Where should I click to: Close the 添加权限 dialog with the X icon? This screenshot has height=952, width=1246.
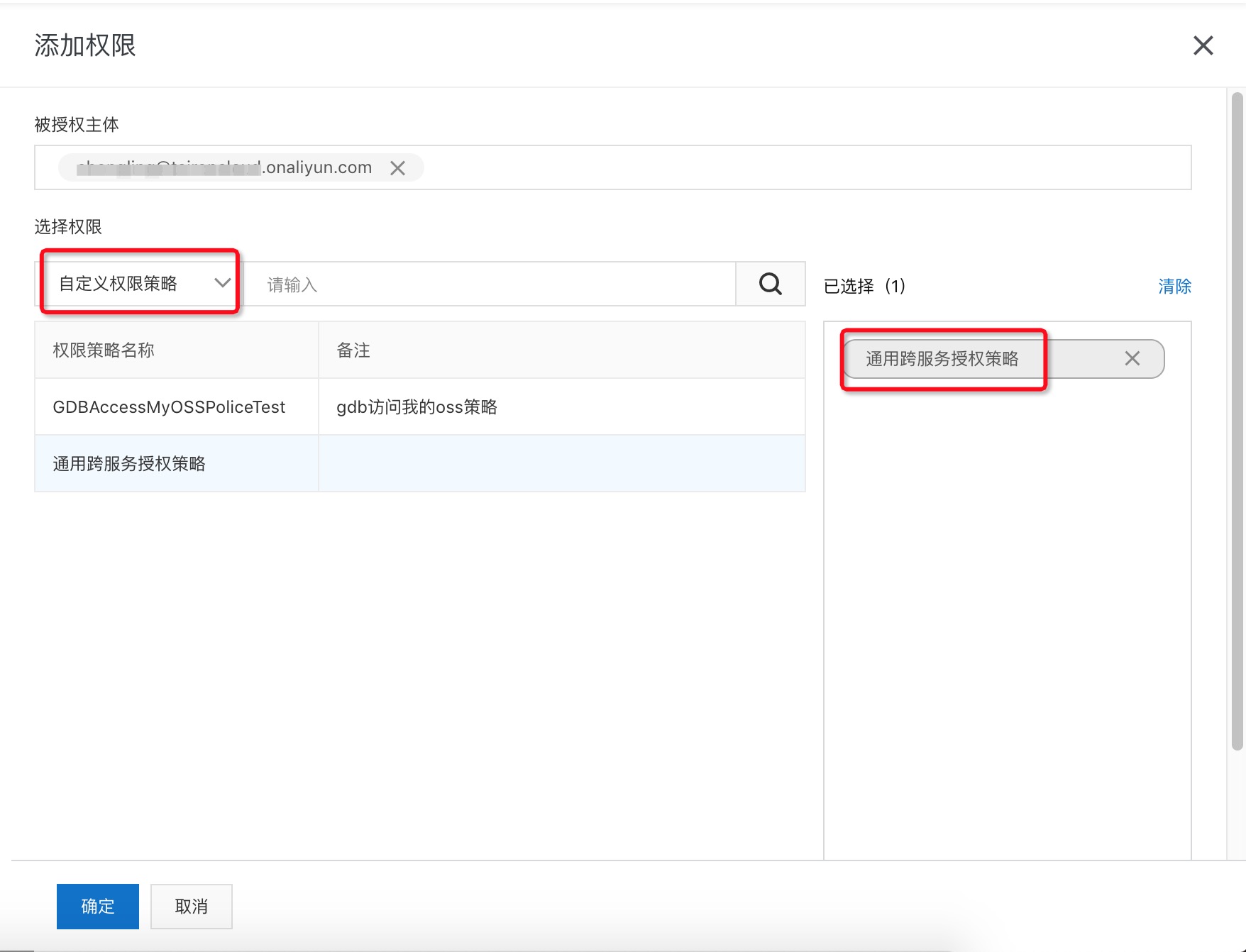pos(1203,45)
